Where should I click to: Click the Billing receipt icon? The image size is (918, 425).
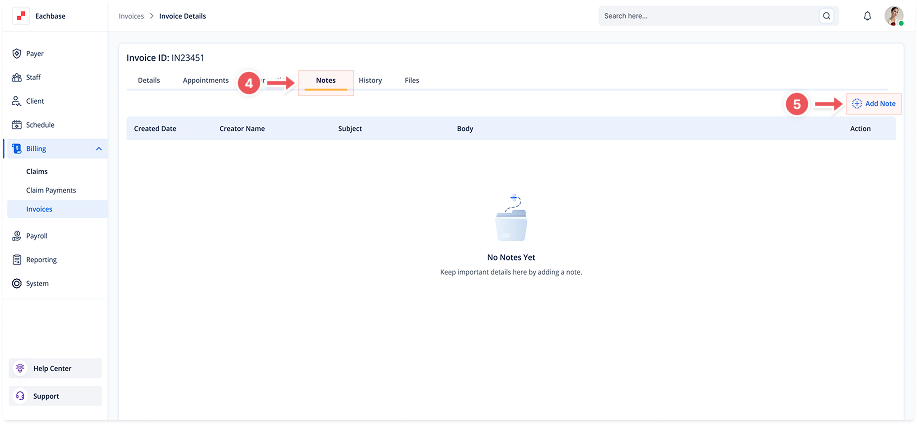point(17,149)
